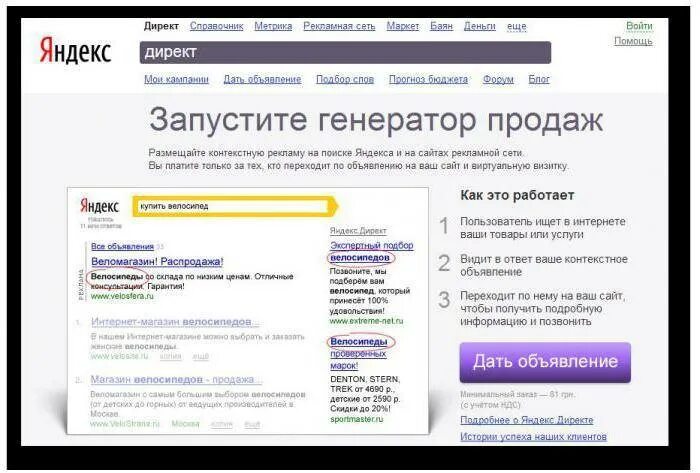Viewport: 700px width, 473px height.
Task: Open the Экспертный подбор велосипедов ad
Action: click(371, 252)
